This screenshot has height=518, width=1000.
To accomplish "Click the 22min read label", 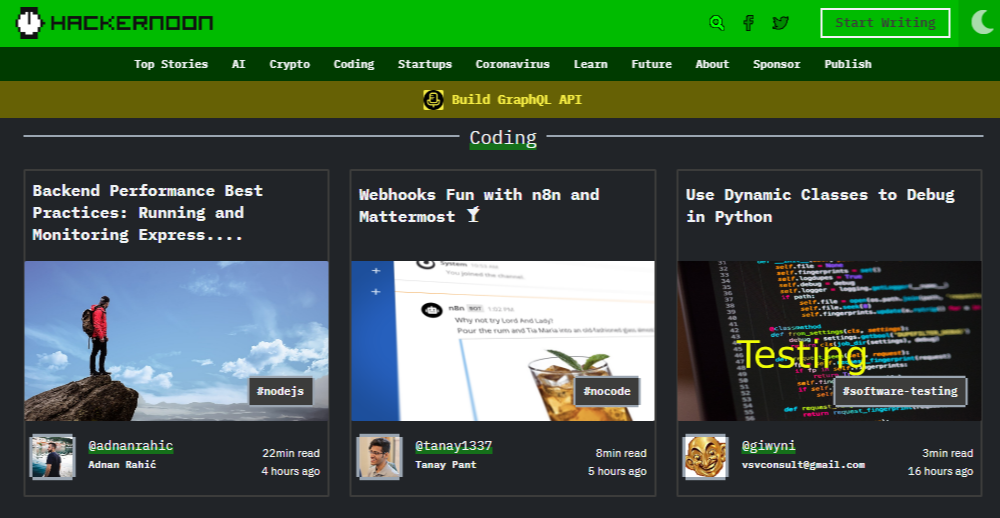I will pos(291,454).
